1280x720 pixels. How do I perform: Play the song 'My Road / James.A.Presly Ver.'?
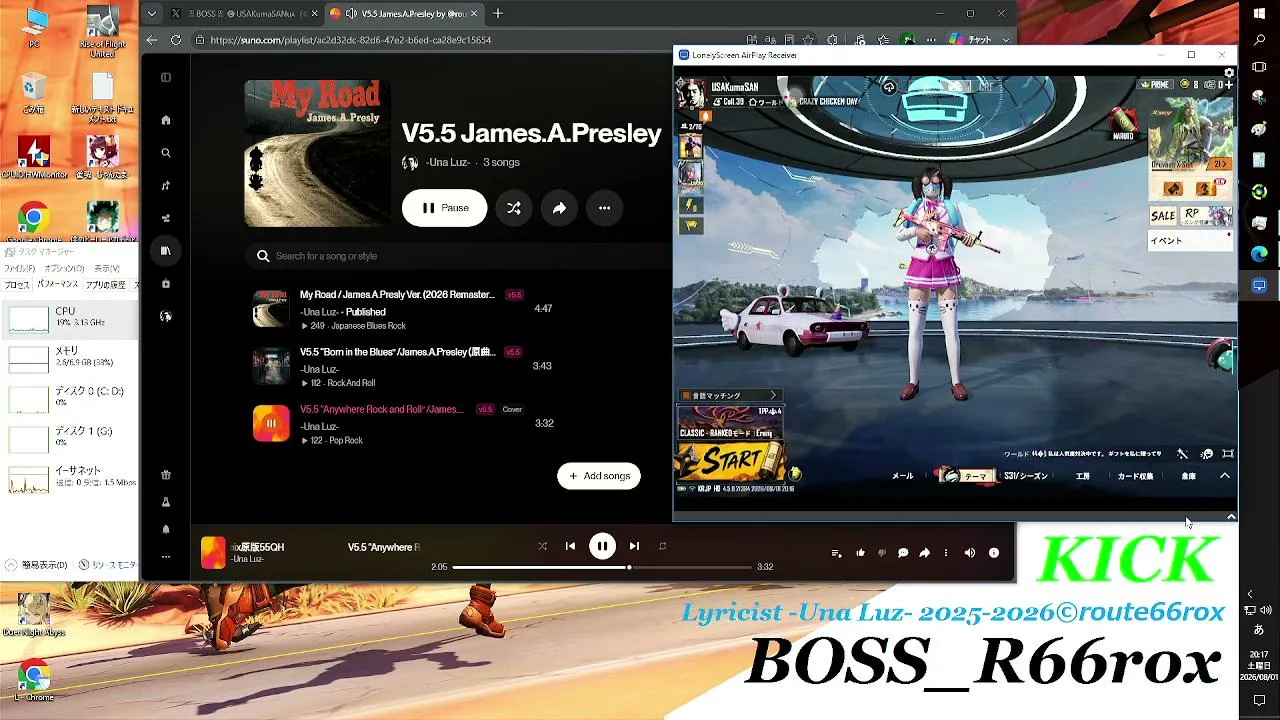[x=397, y=295]
